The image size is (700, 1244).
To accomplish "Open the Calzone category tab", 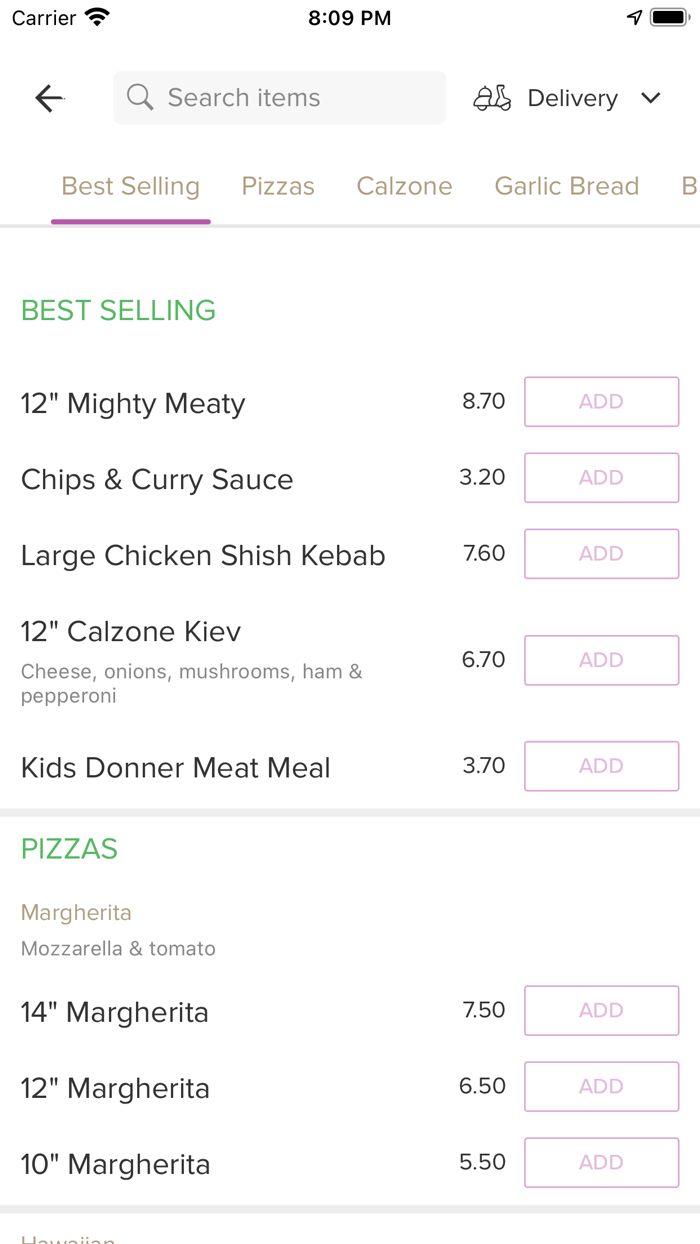I will coord(404,186).
